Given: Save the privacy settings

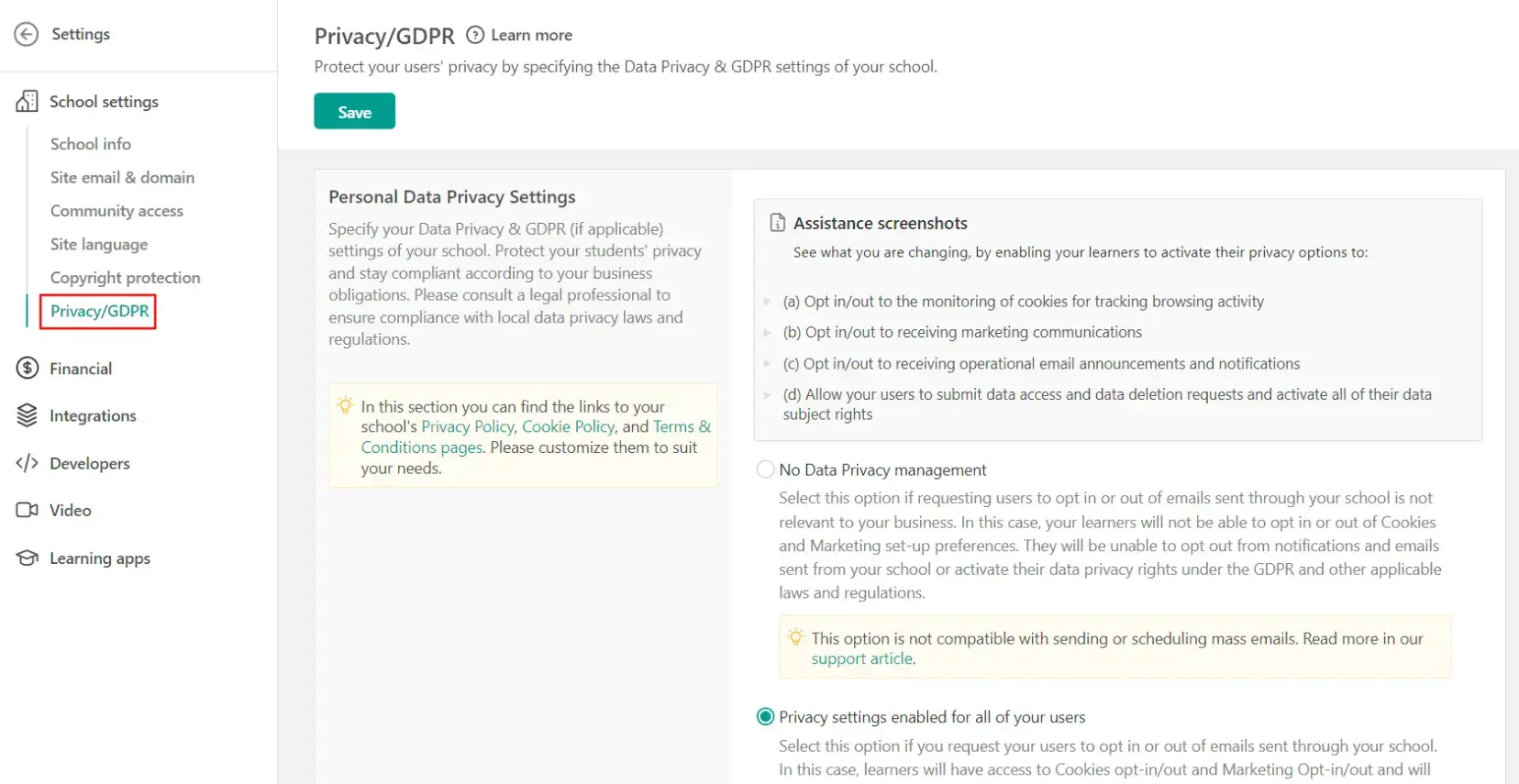Looking at the screenshot, I should point(354,111).
